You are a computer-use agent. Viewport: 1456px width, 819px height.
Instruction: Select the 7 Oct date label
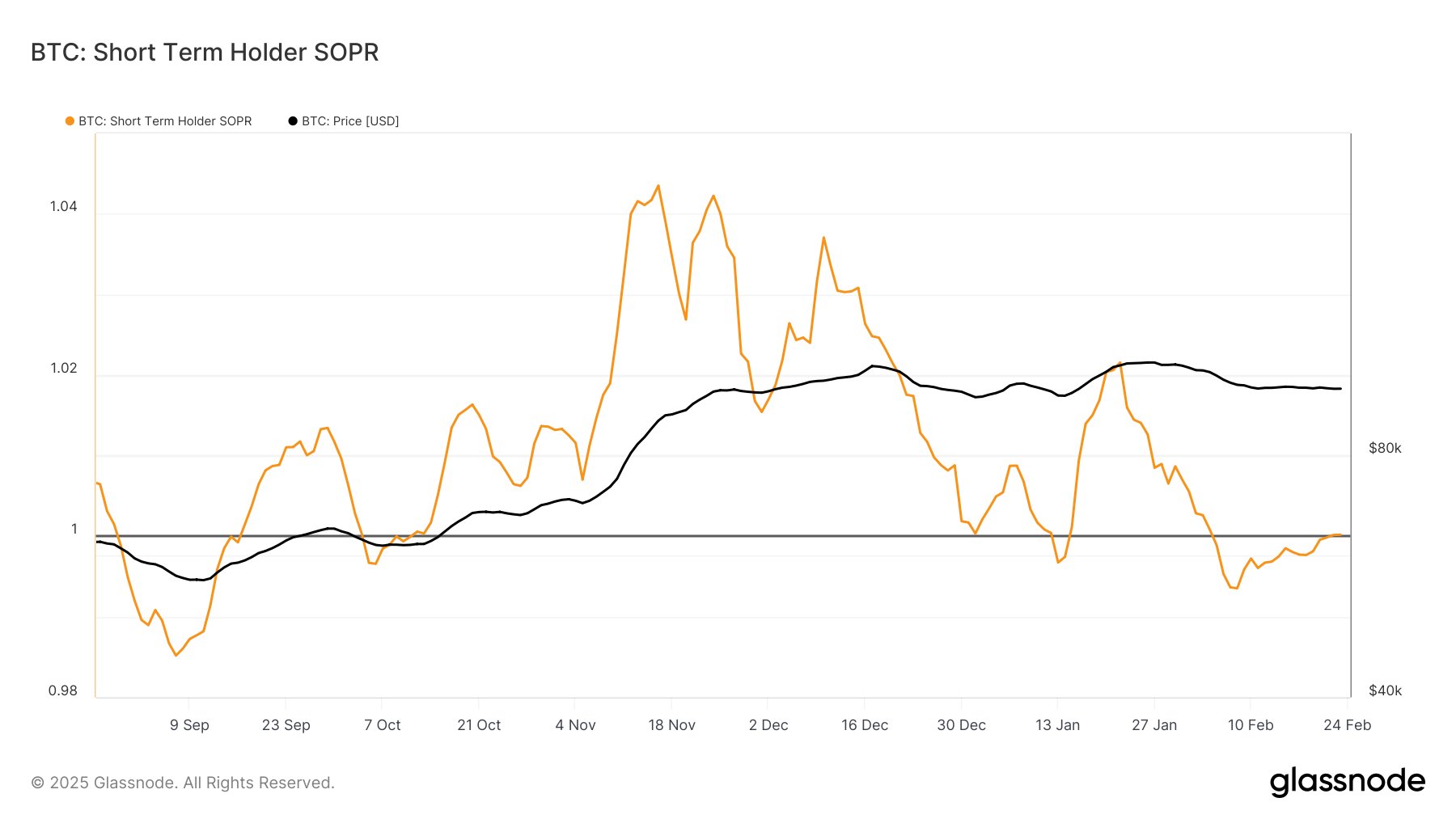tap(383, 725)
